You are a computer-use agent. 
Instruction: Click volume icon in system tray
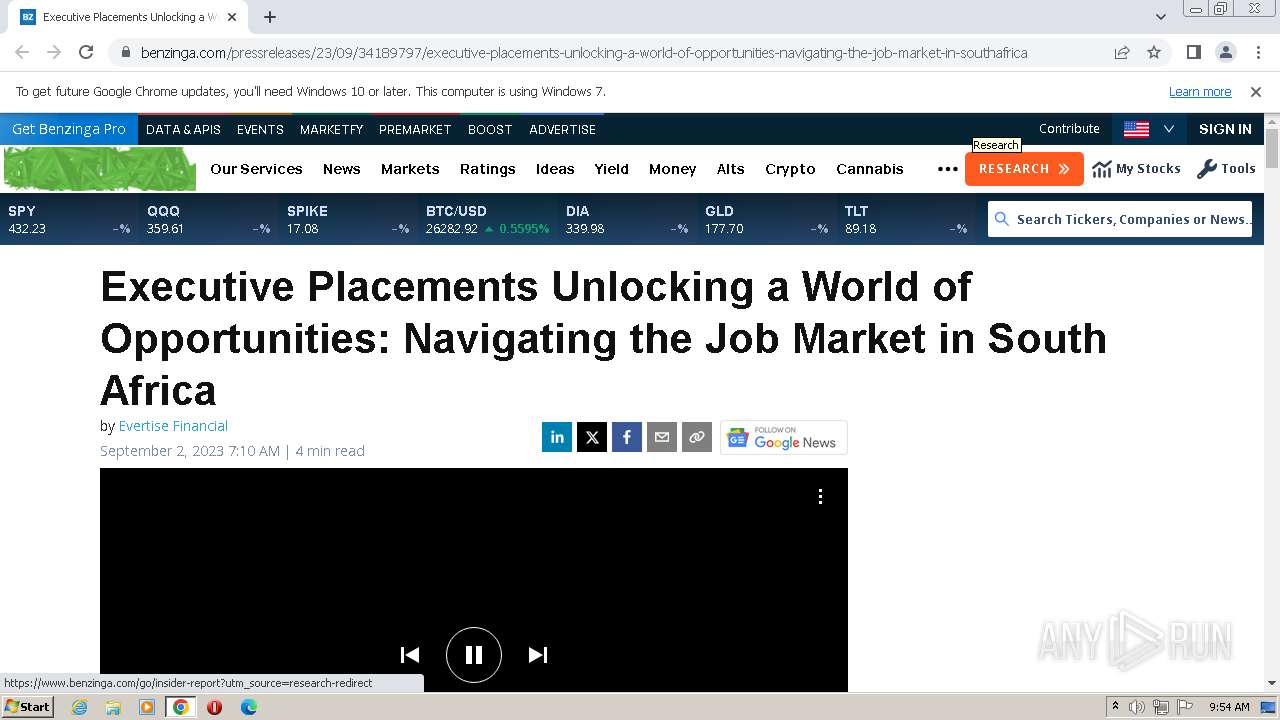coord(1137,707)
